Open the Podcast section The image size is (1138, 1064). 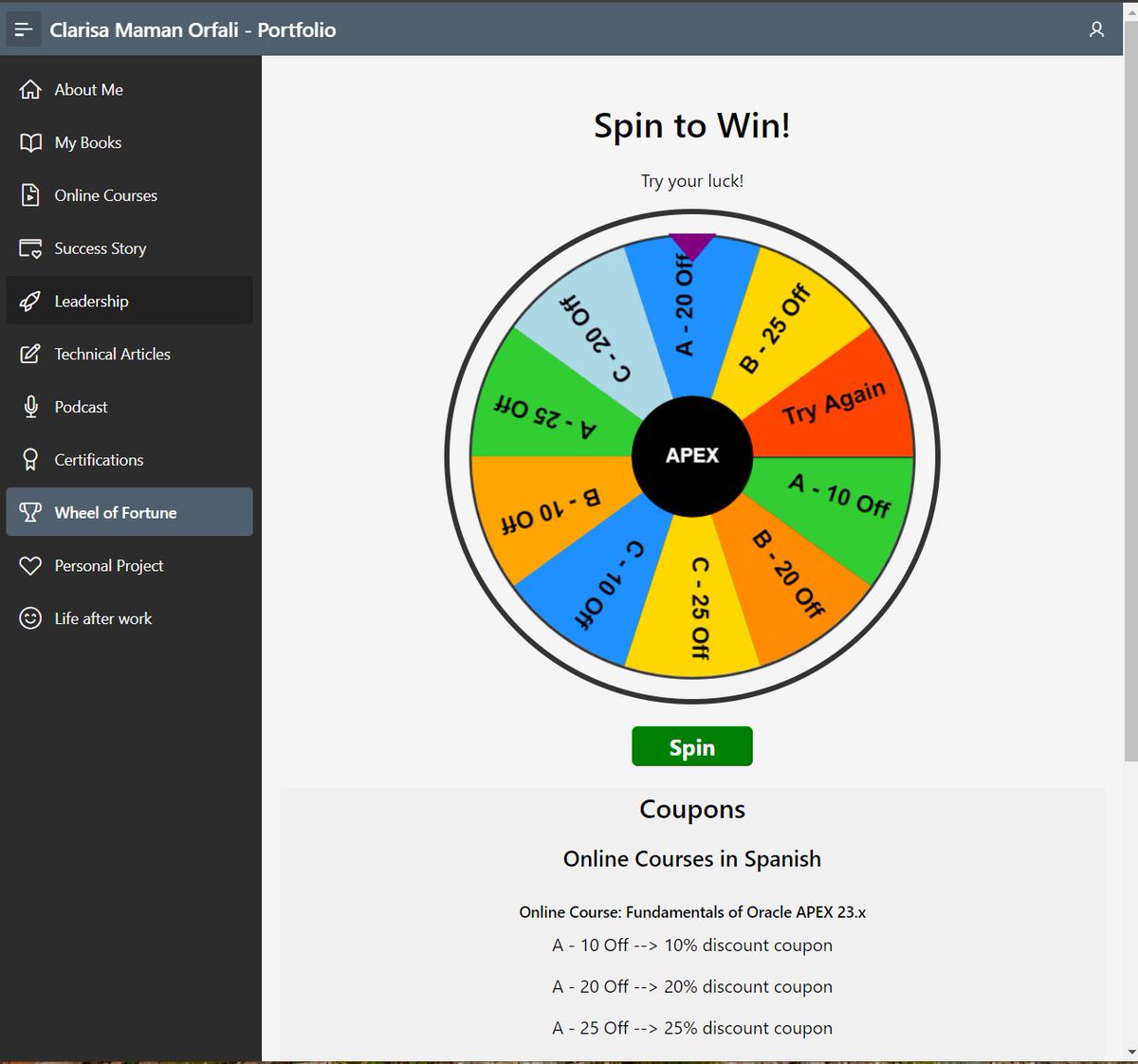(129, 407)
